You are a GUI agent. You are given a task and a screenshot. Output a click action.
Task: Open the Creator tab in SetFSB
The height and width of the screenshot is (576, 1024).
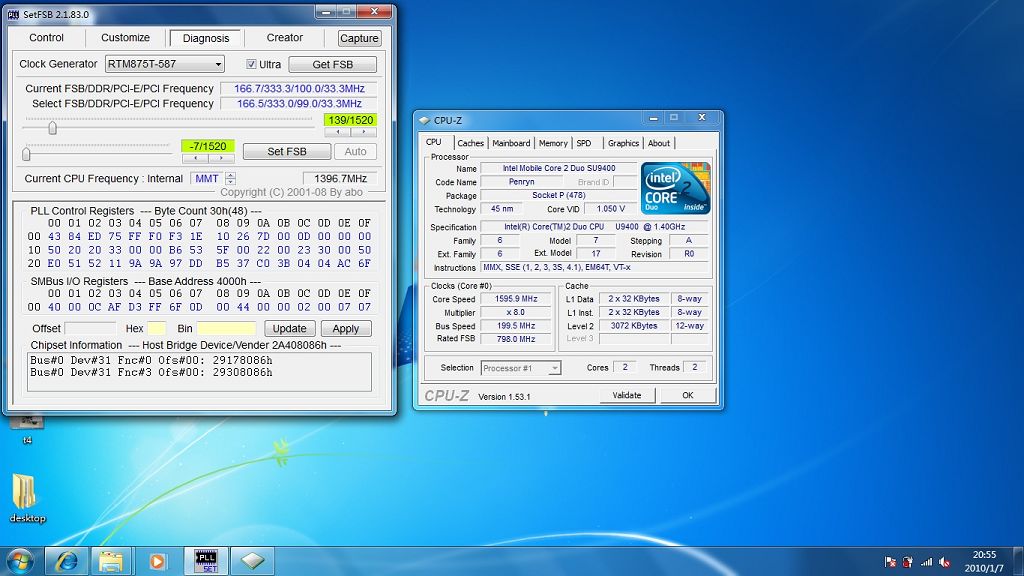[285, 38]
